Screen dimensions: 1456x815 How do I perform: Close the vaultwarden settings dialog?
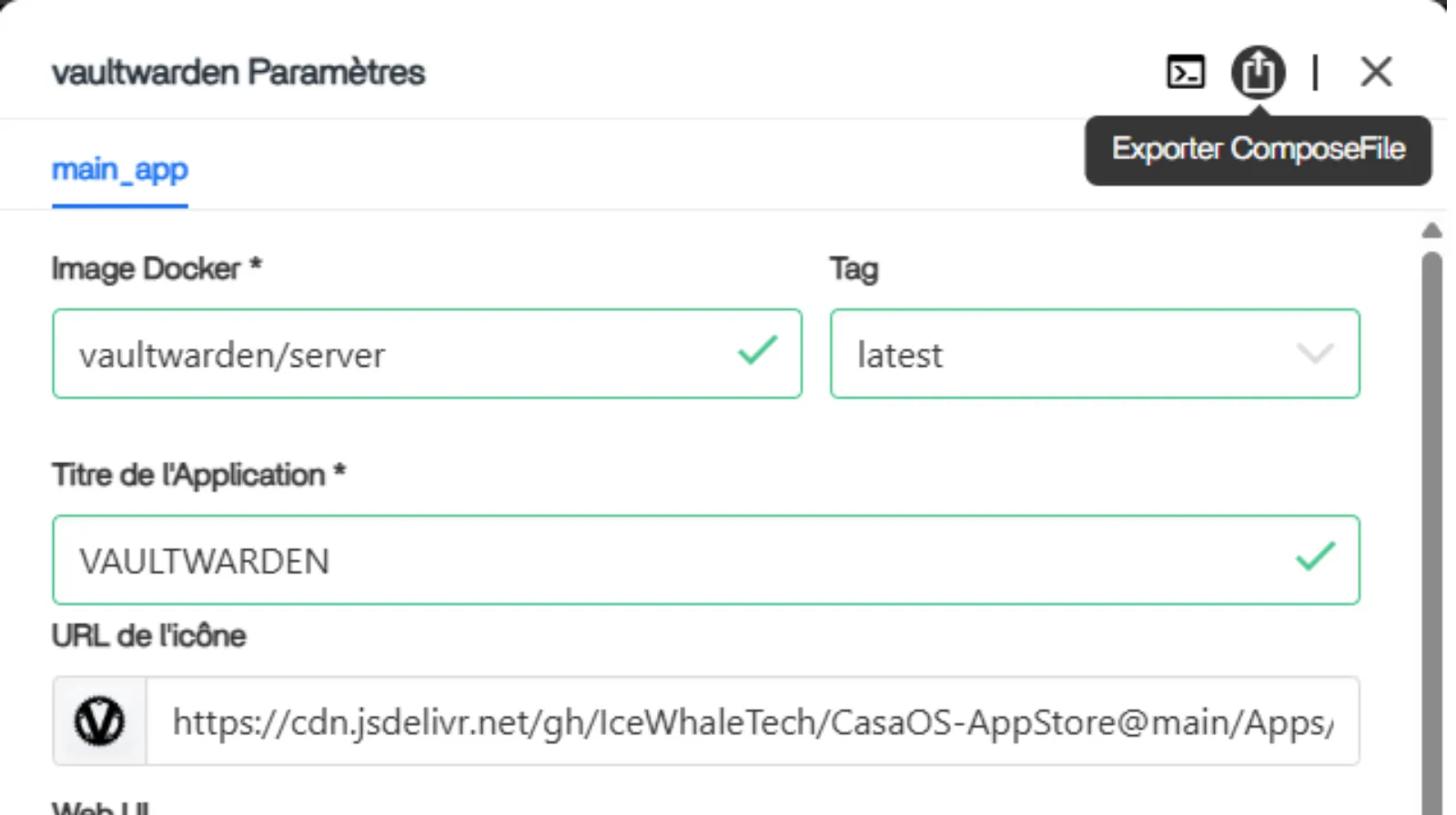[1375, 72]
